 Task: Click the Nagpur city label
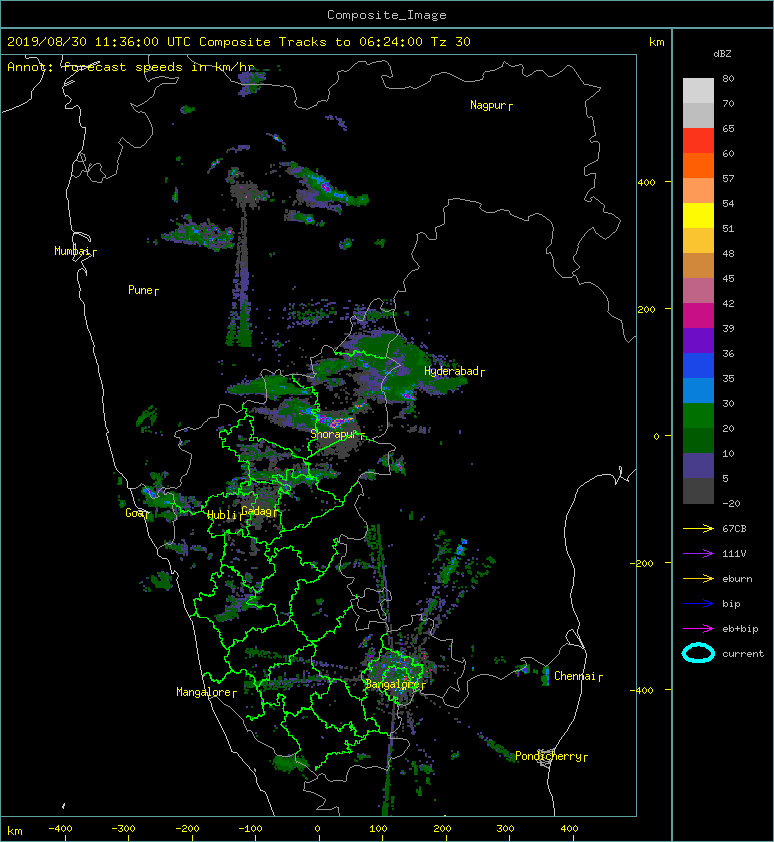click(x=491, y=105)
